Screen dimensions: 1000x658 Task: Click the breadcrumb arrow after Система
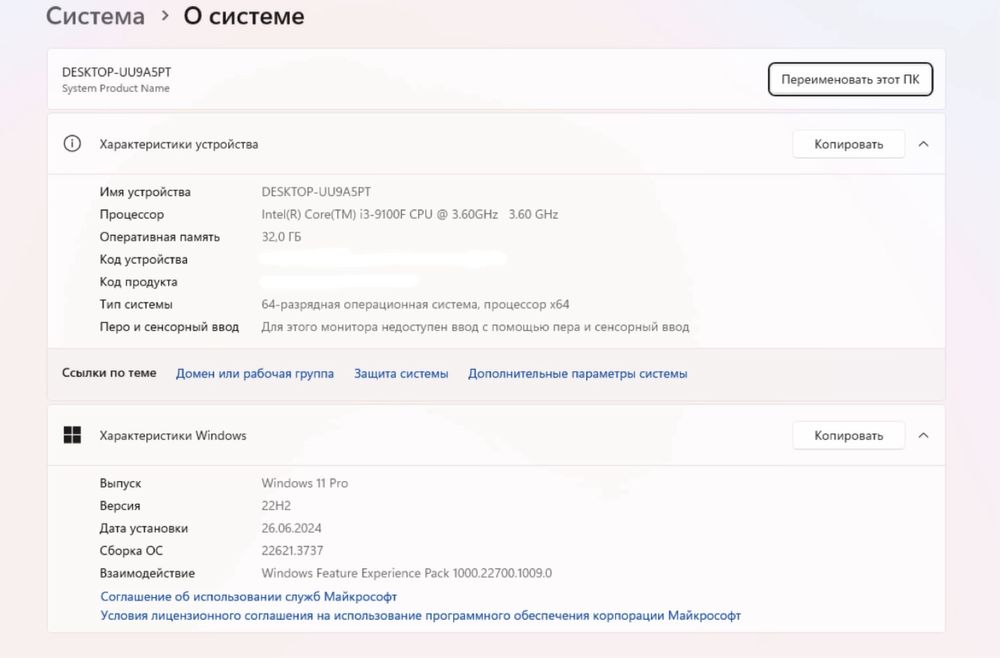coord(165,17)
